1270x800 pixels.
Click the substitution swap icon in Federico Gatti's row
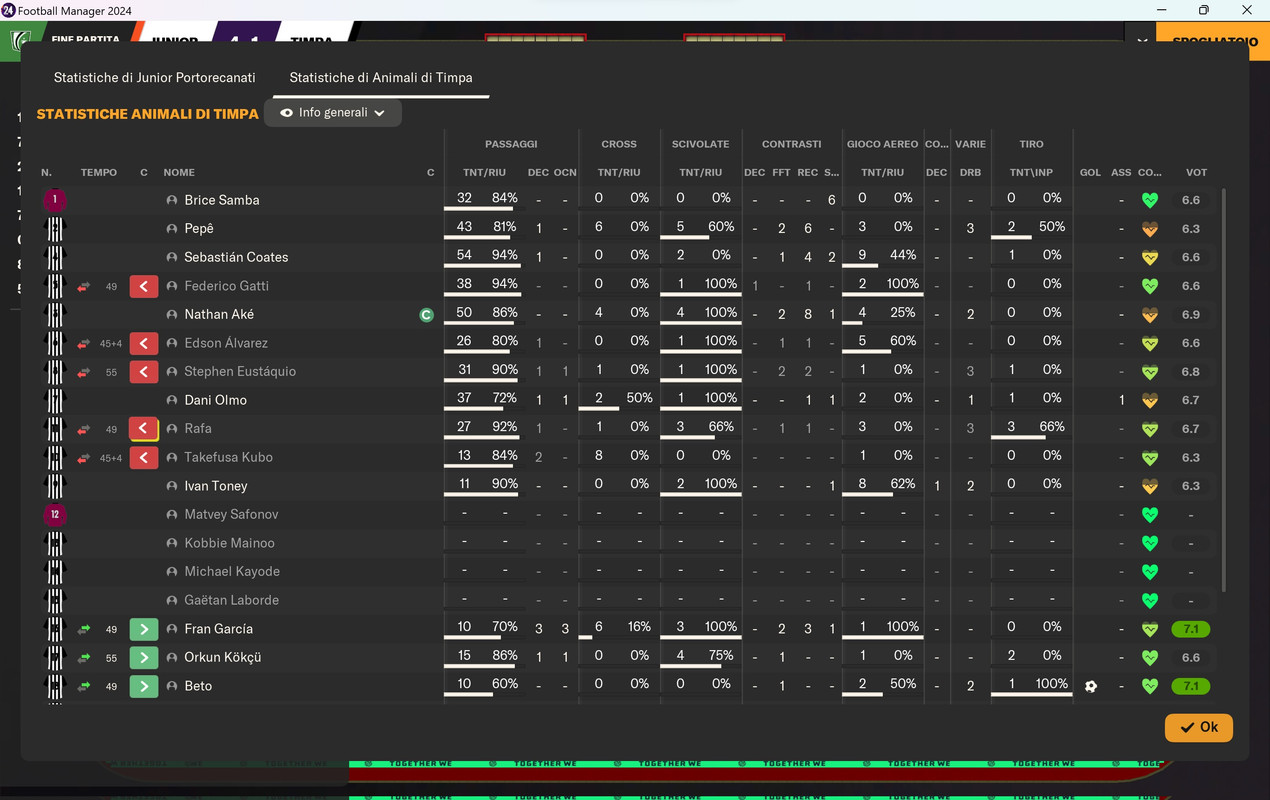[84, 287]
